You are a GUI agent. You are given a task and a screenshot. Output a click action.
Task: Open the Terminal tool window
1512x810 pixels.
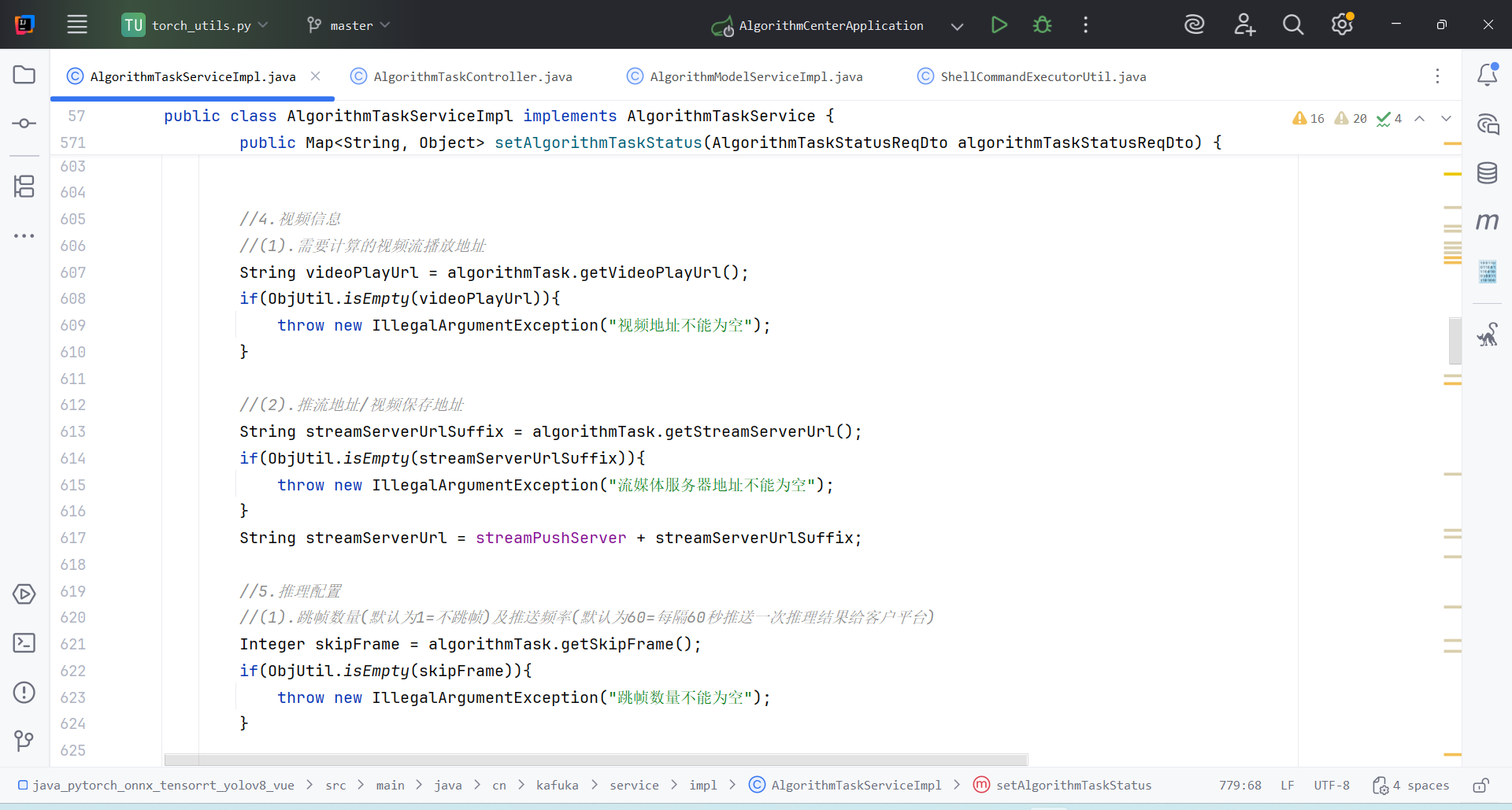(24, 643)
